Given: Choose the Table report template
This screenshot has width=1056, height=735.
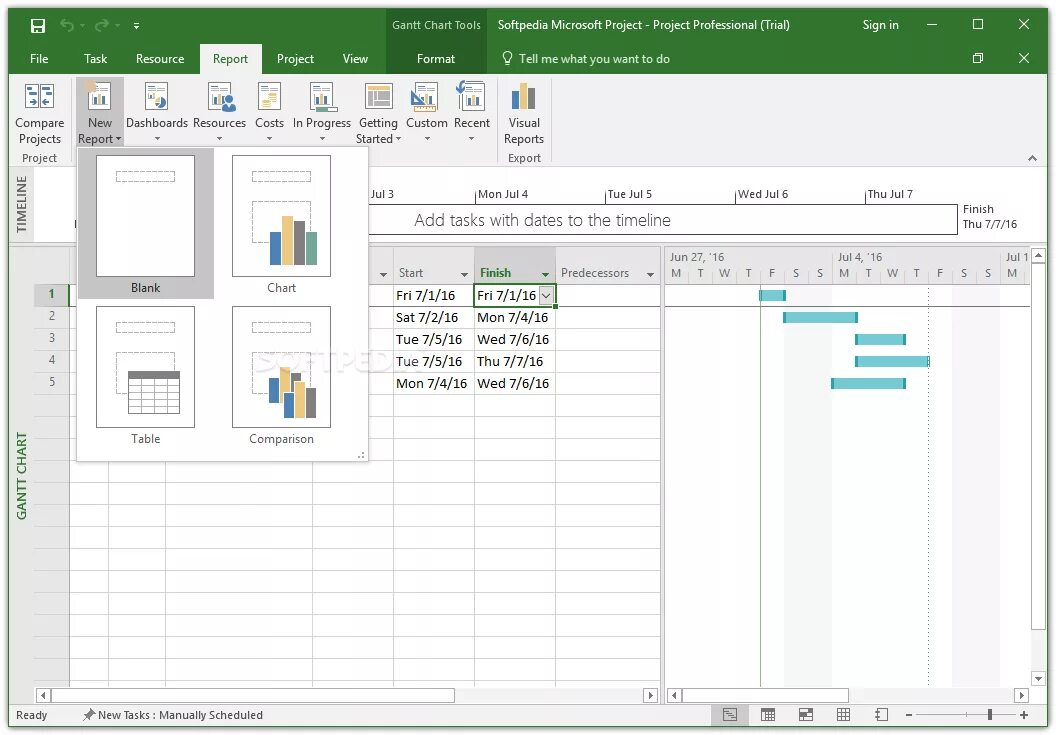Looking at the screenshot, I should [x=145, y=375].
